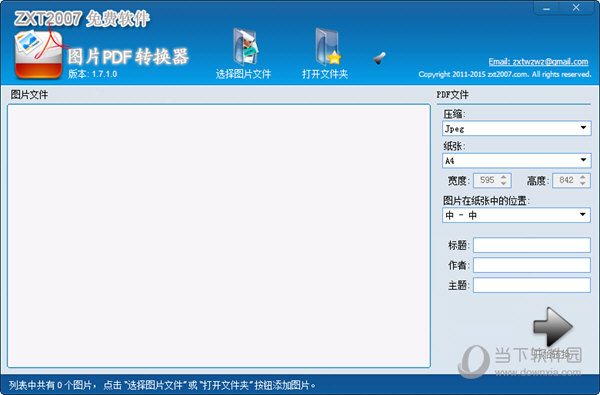Open the Email zxtwzwz@gmail.com link
Screen dimensions: 600x395
tap(538, 62)
